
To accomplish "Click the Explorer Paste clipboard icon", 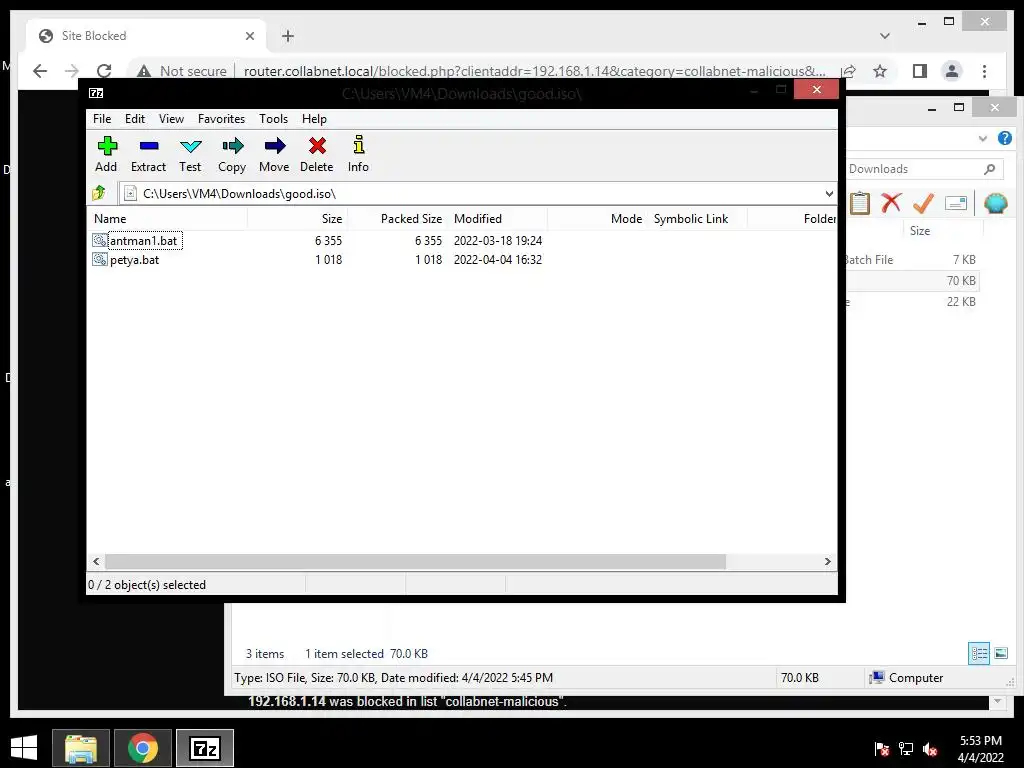I will [859, 203].
